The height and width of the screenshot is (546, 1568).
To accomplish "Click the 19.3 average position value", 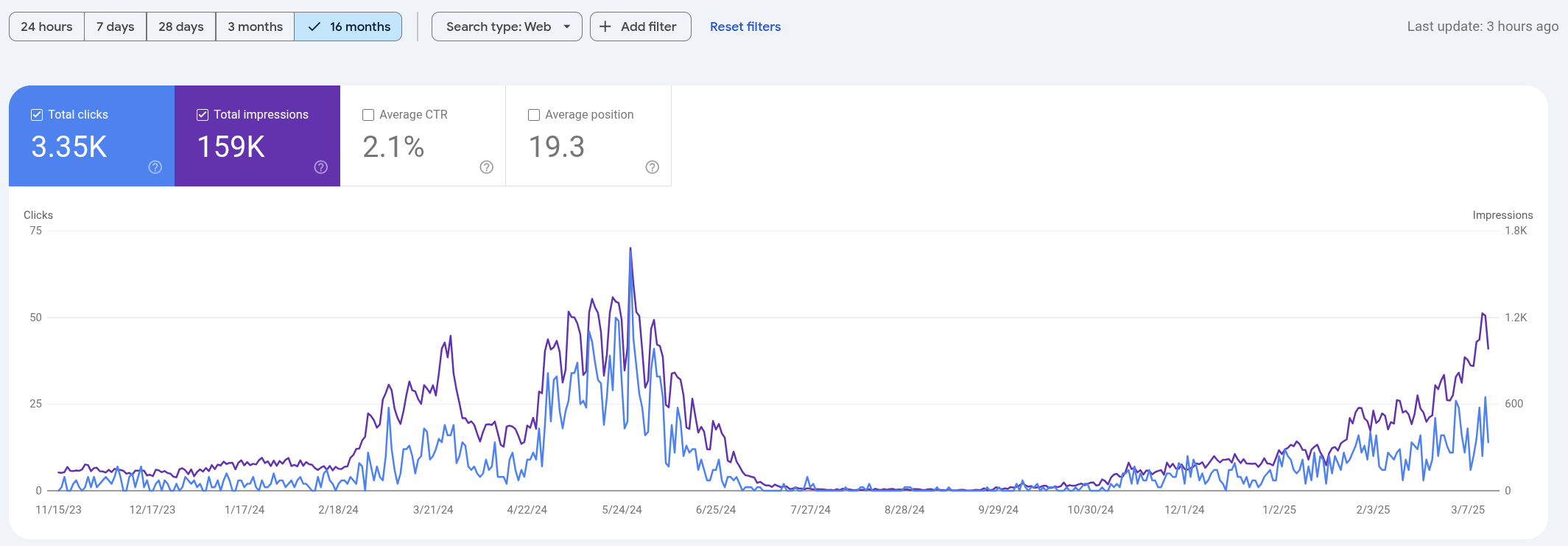I will coord(557,147).
